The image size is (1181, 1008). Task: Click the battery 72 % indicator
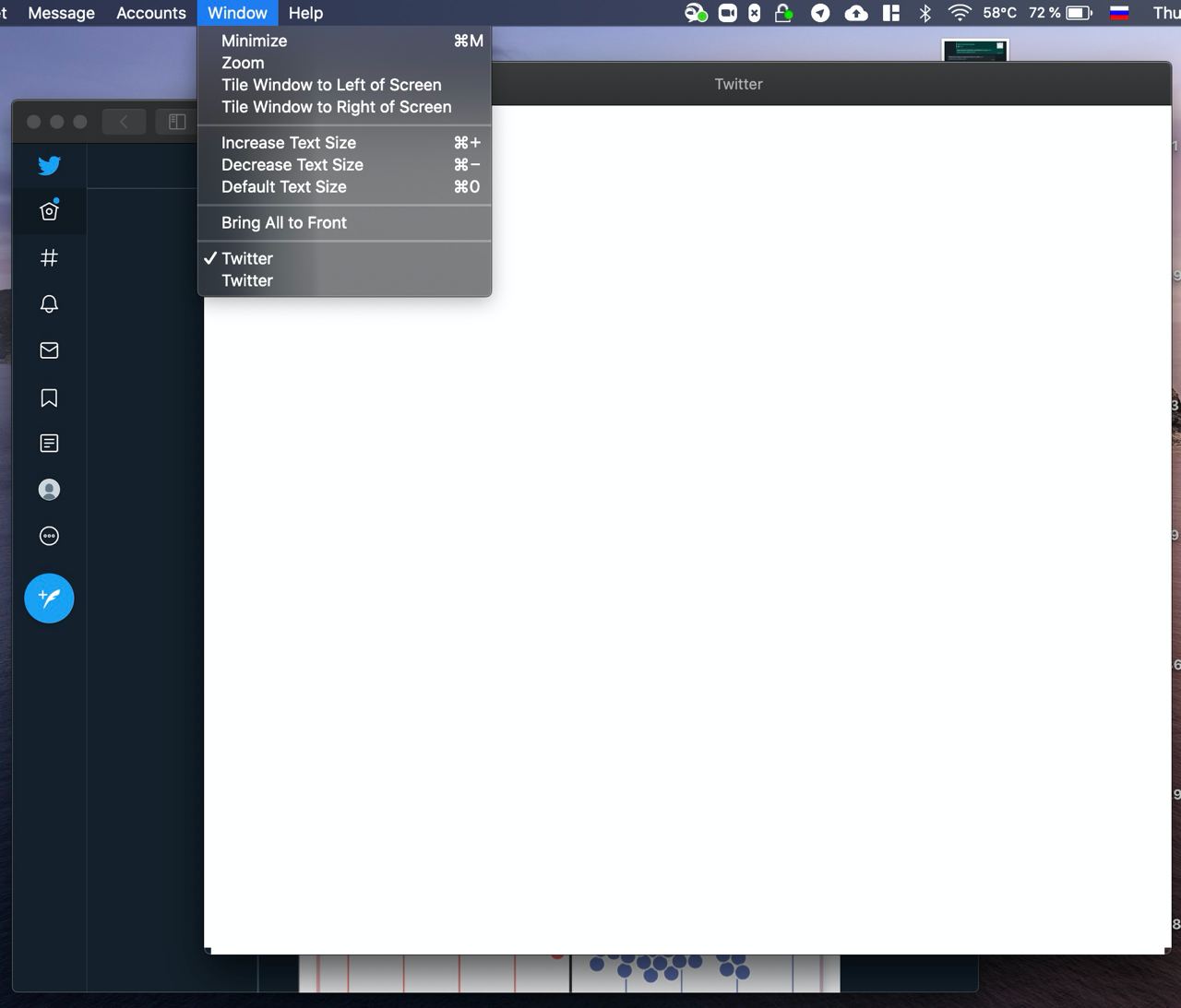[1061, 13]
